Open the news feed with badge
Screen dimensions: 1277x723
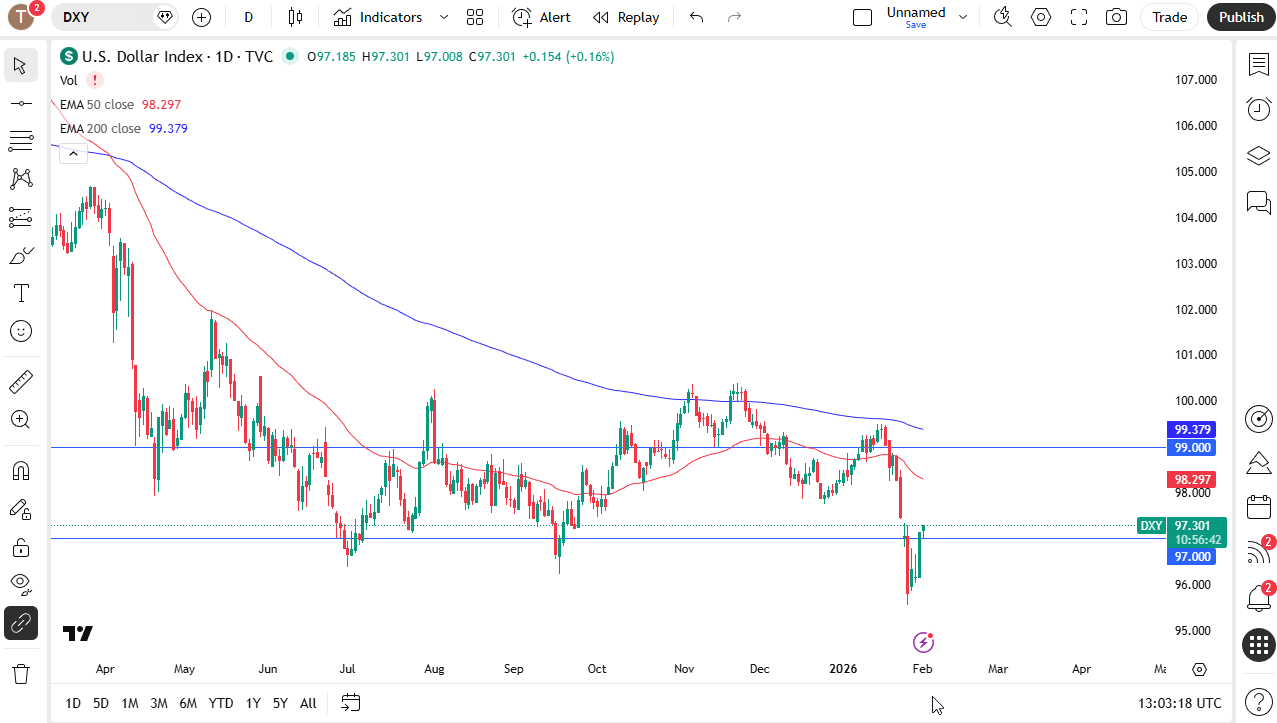tap(1258, 553)
